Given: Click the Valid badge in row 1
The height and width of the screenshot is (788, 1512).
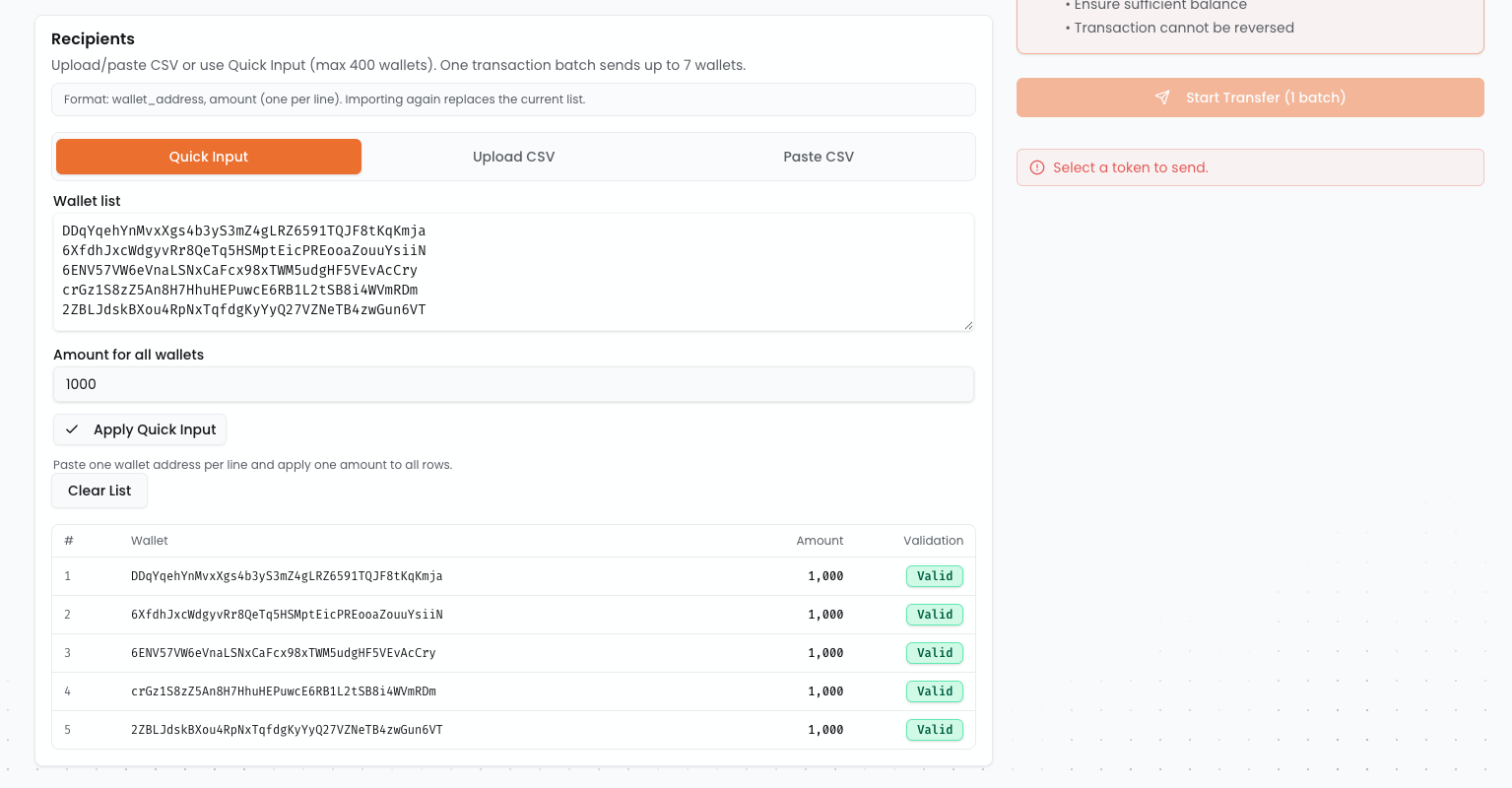Looking at the screenshot, I should [934, 576].
